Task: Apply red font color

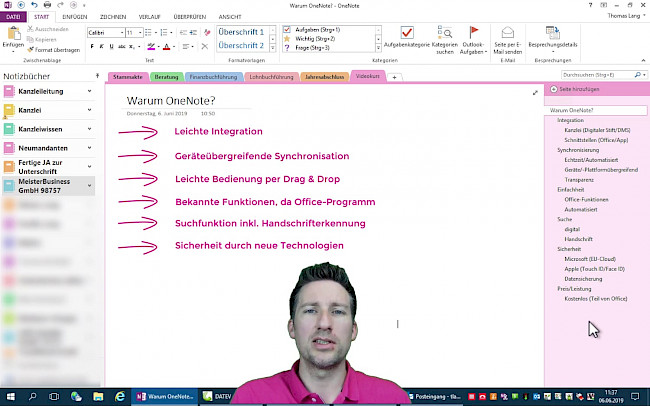Action: click(167, 46)
